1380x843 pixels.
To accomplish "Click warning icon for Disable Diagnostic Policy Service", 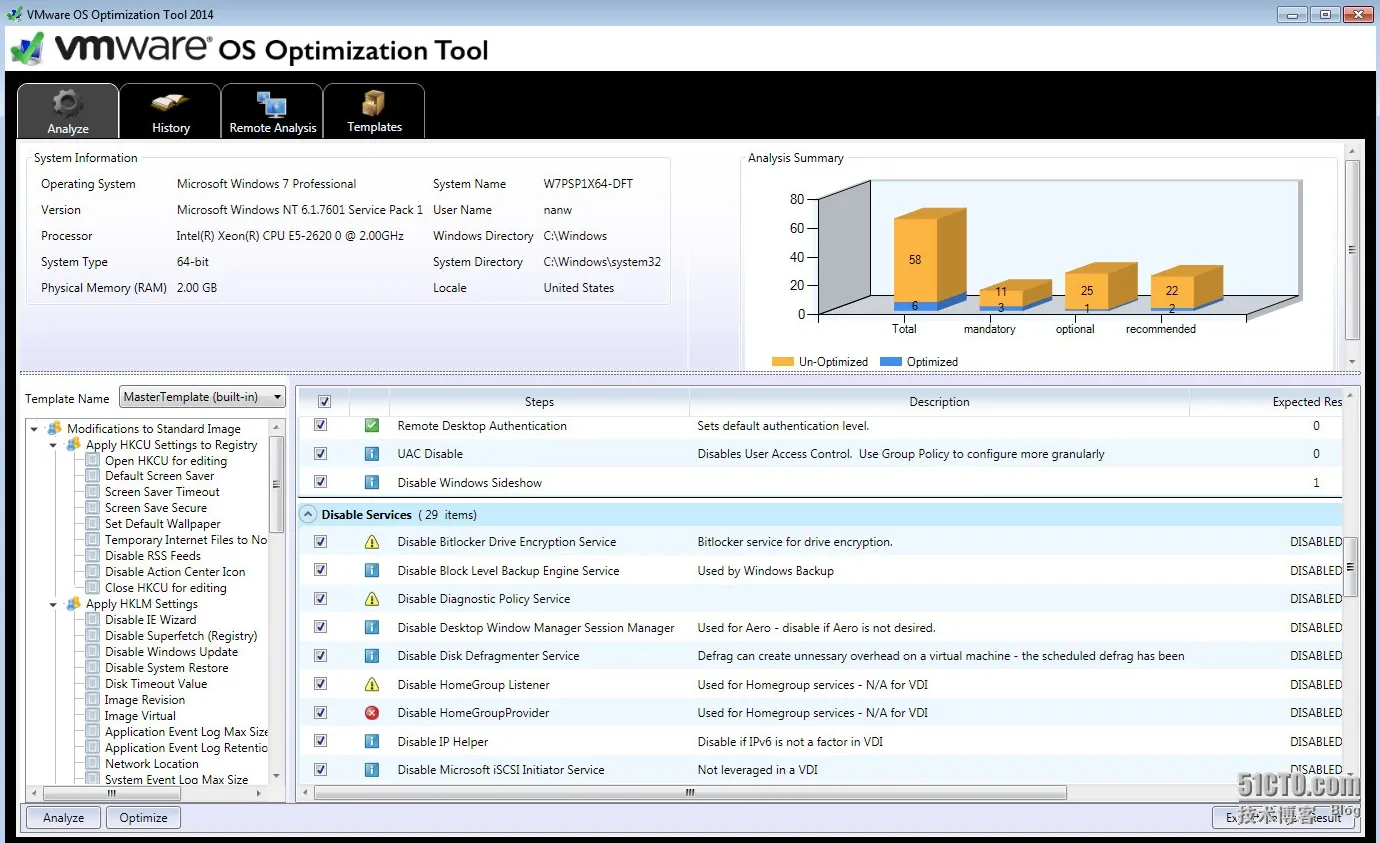I will (x=372, y=599).
